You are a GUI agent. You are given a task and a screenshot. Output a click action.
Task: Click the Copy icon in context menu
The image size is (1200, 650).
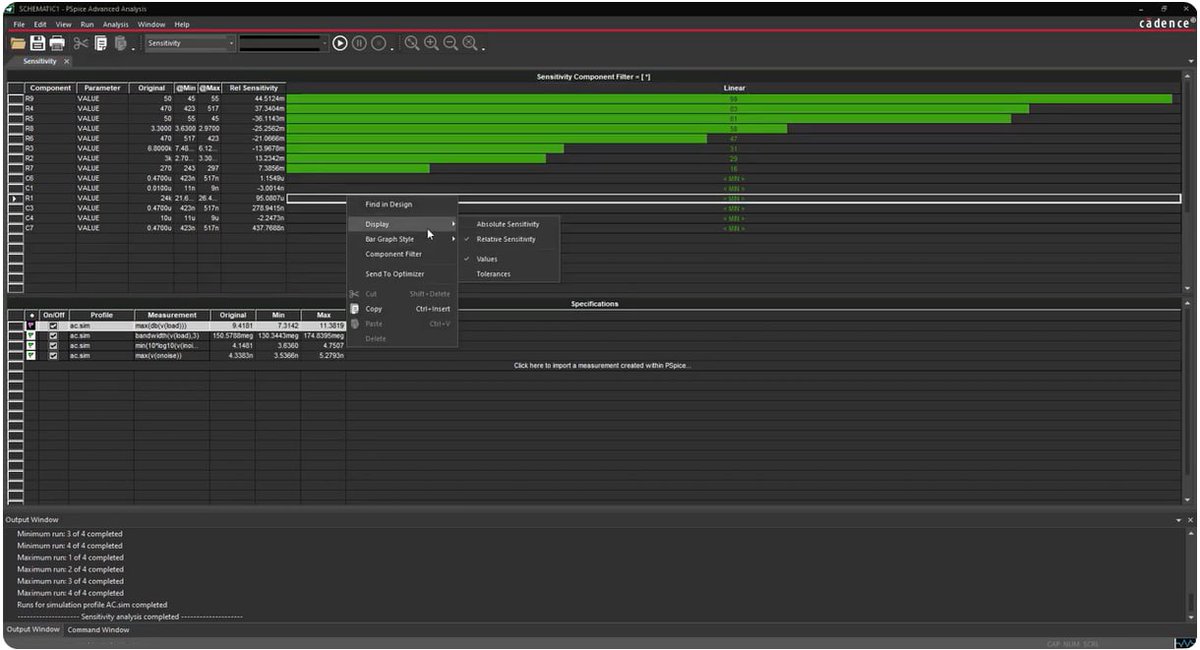354,309
